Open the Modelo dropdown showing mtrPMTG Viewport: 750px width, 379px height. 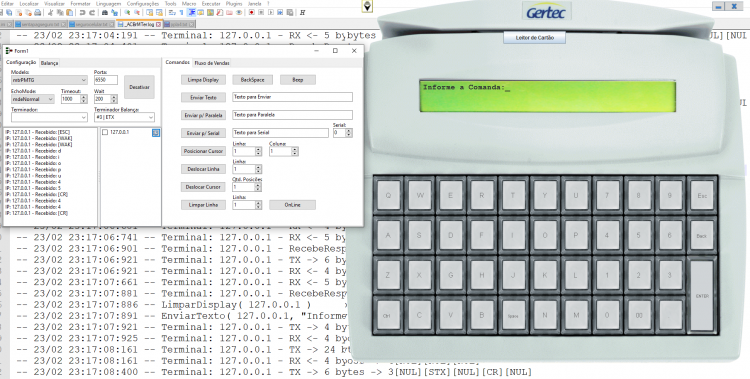pos(49,80)
